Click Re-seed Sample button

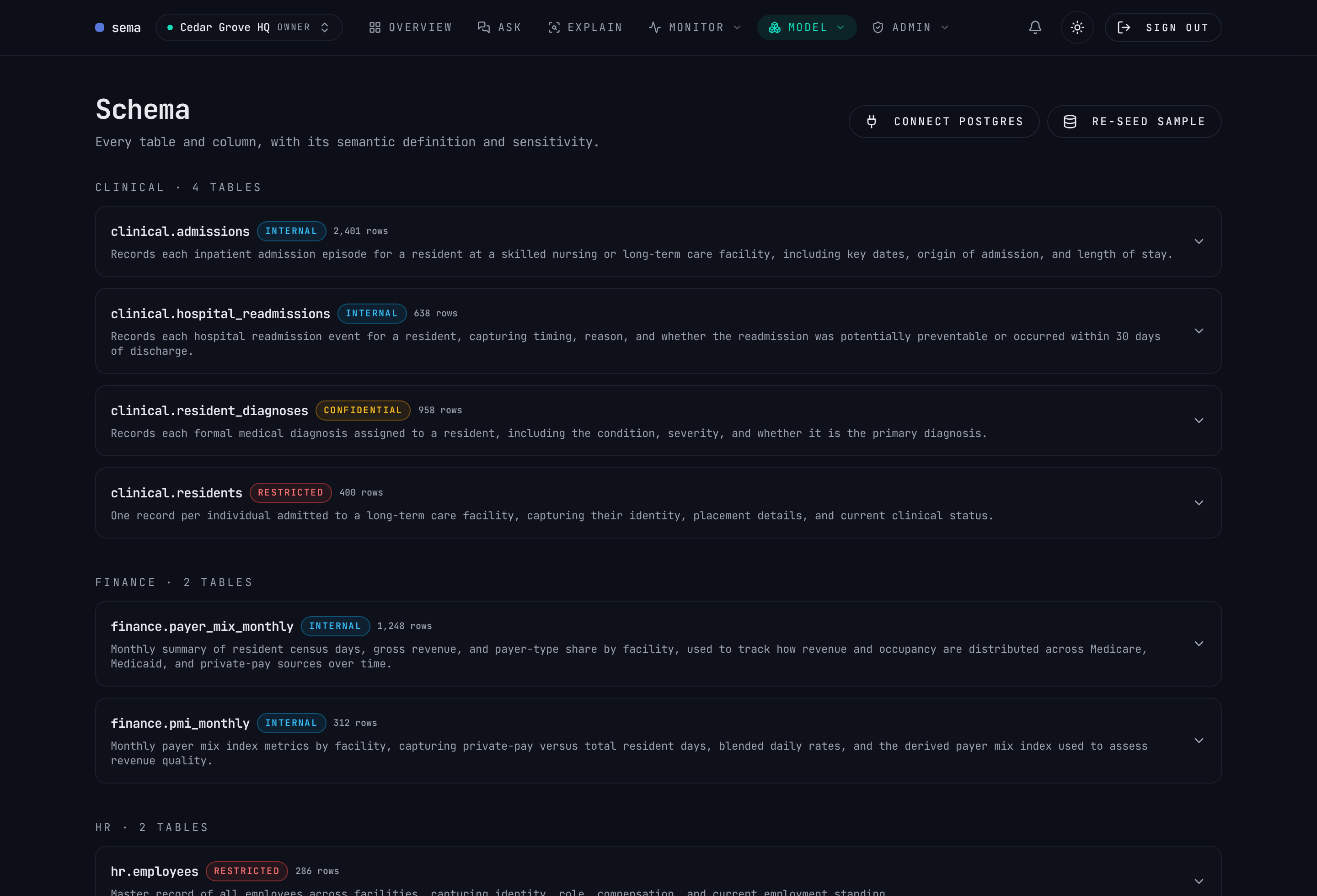(1134, 121)
